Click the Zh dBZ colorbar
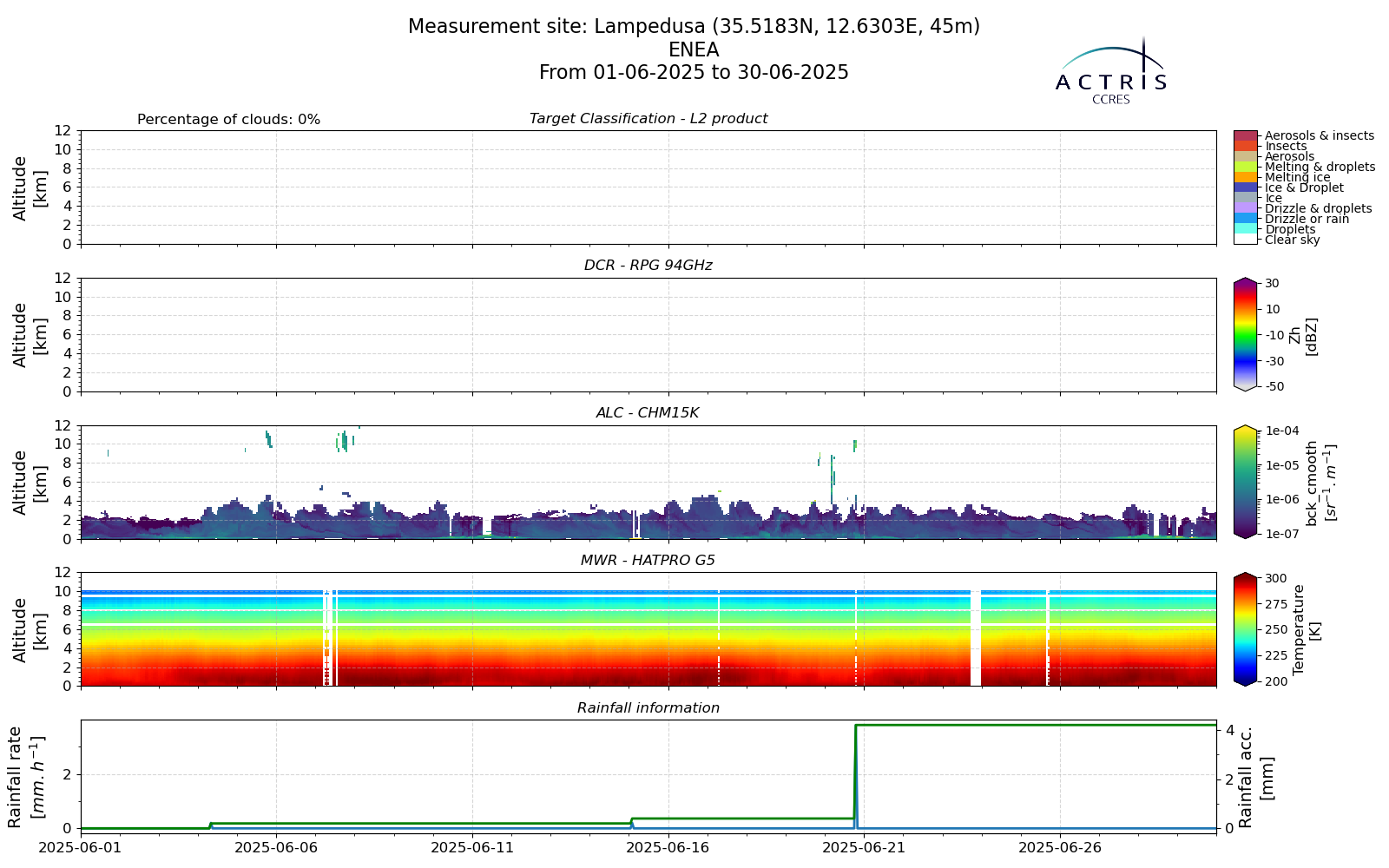The image size is (1389, 868). click(x=1245, y=334)
